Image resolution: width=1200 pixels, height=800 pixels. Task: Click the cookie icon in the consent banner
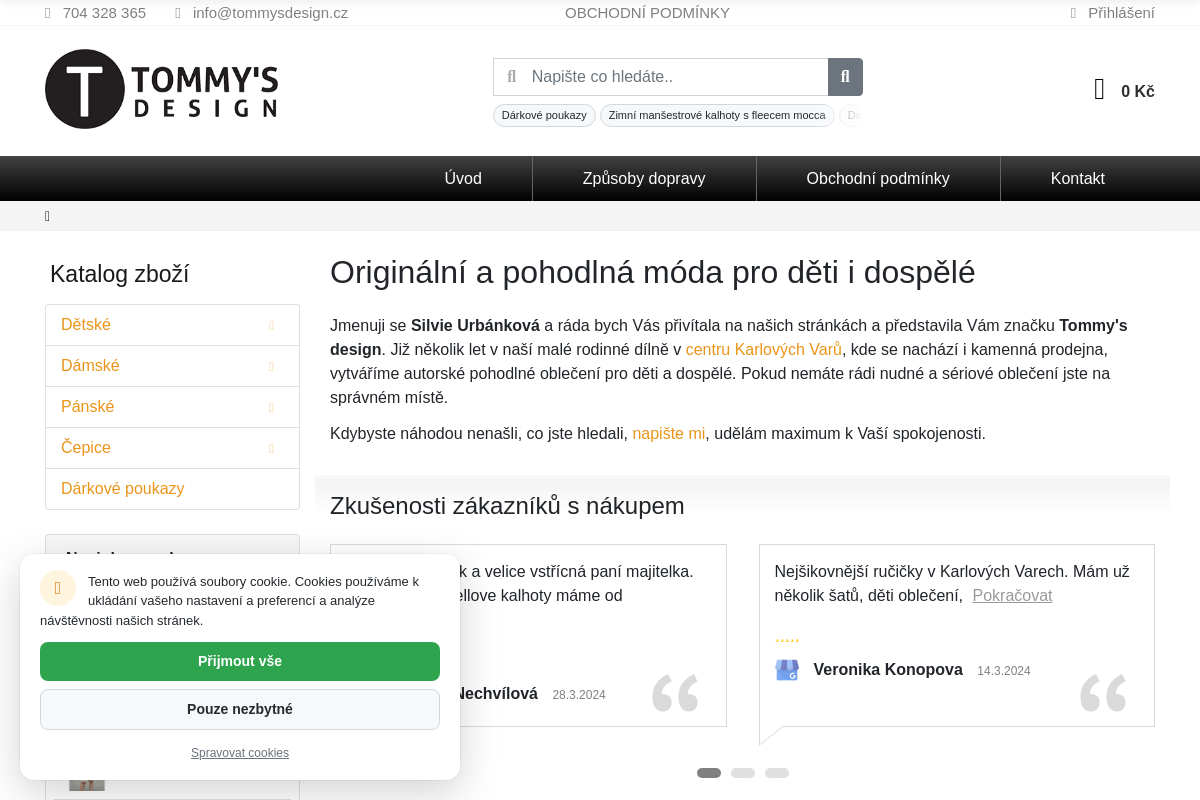coord(58,588)
